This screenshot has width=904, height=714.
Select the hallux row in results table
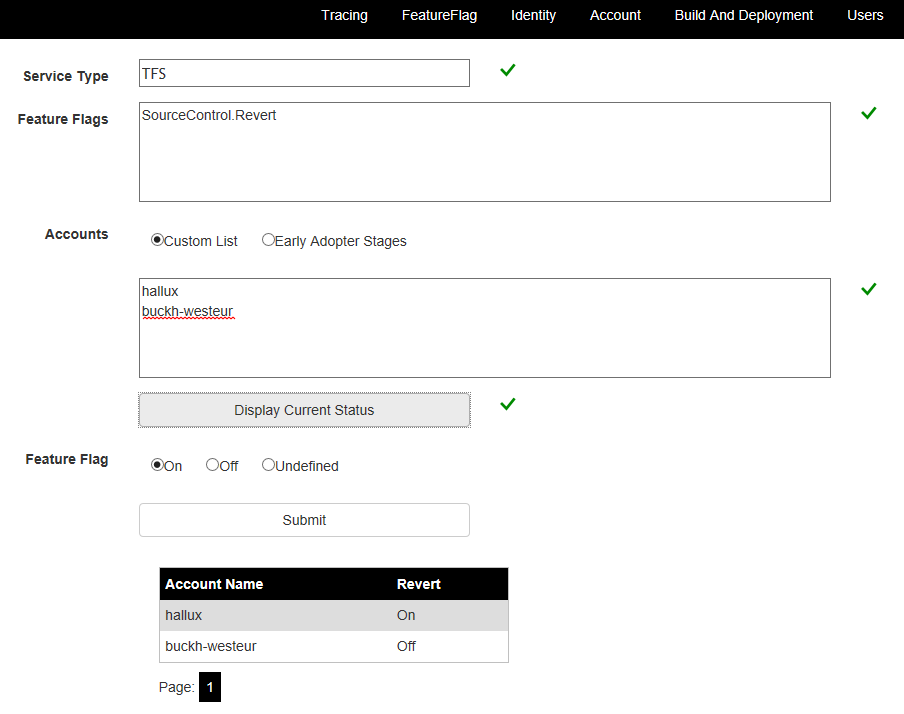coord(300,615)
